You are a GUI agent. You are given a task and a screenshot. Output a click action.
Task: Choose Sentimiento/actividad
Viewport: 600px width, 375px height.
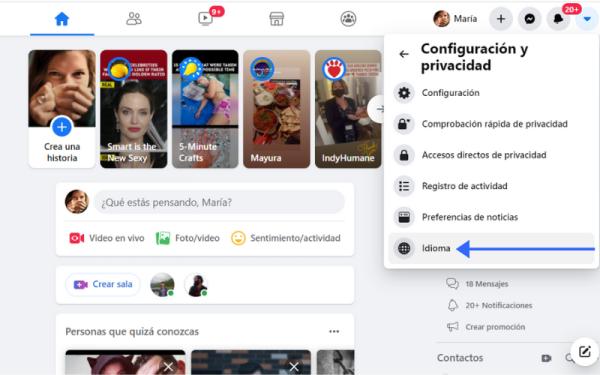pos(286,238)
